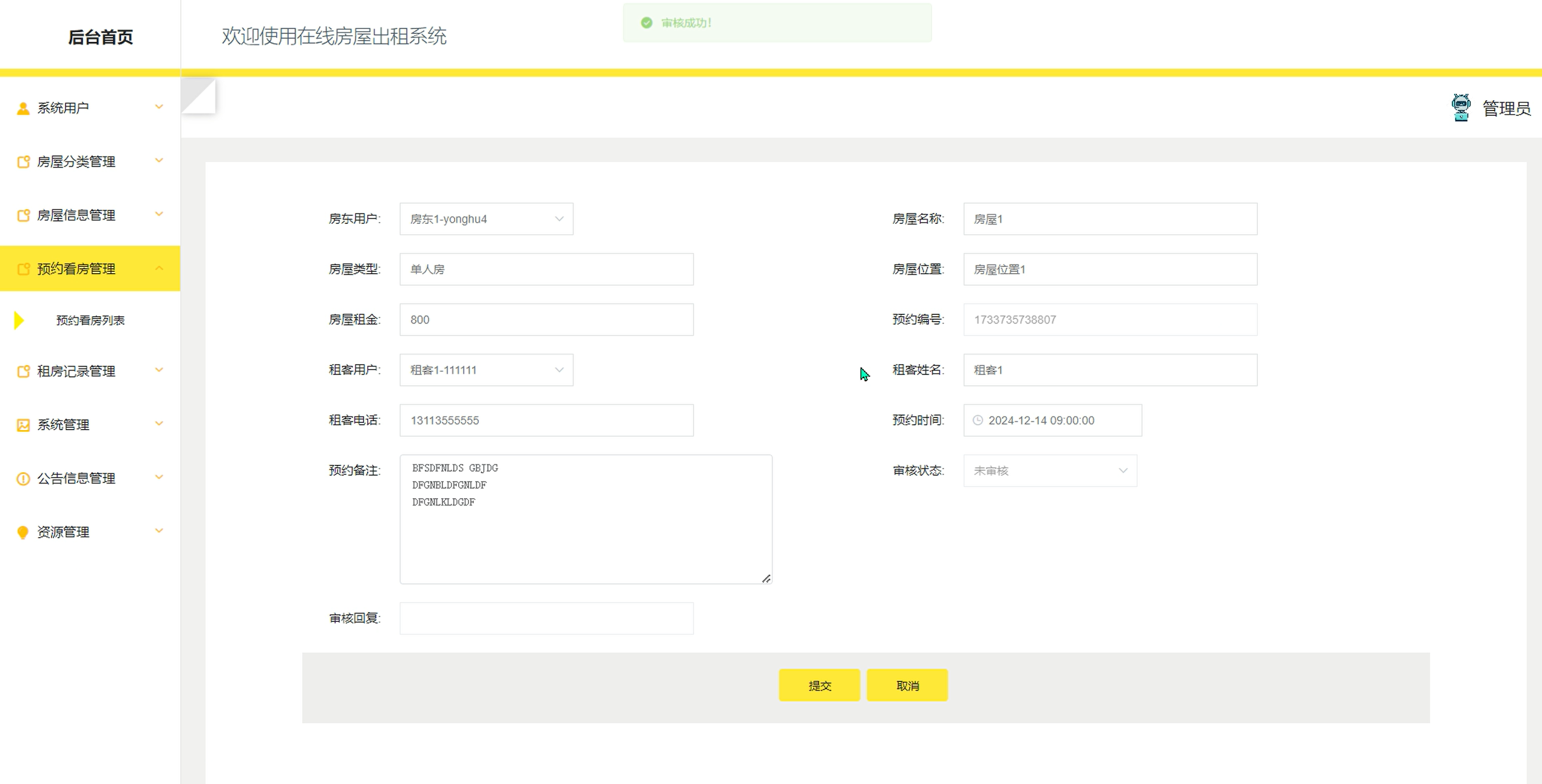This screenshot has width=1542, height=784.
Task: Collapse the 预约看房管理 menu chevron
Action: (x=159, y=268)
